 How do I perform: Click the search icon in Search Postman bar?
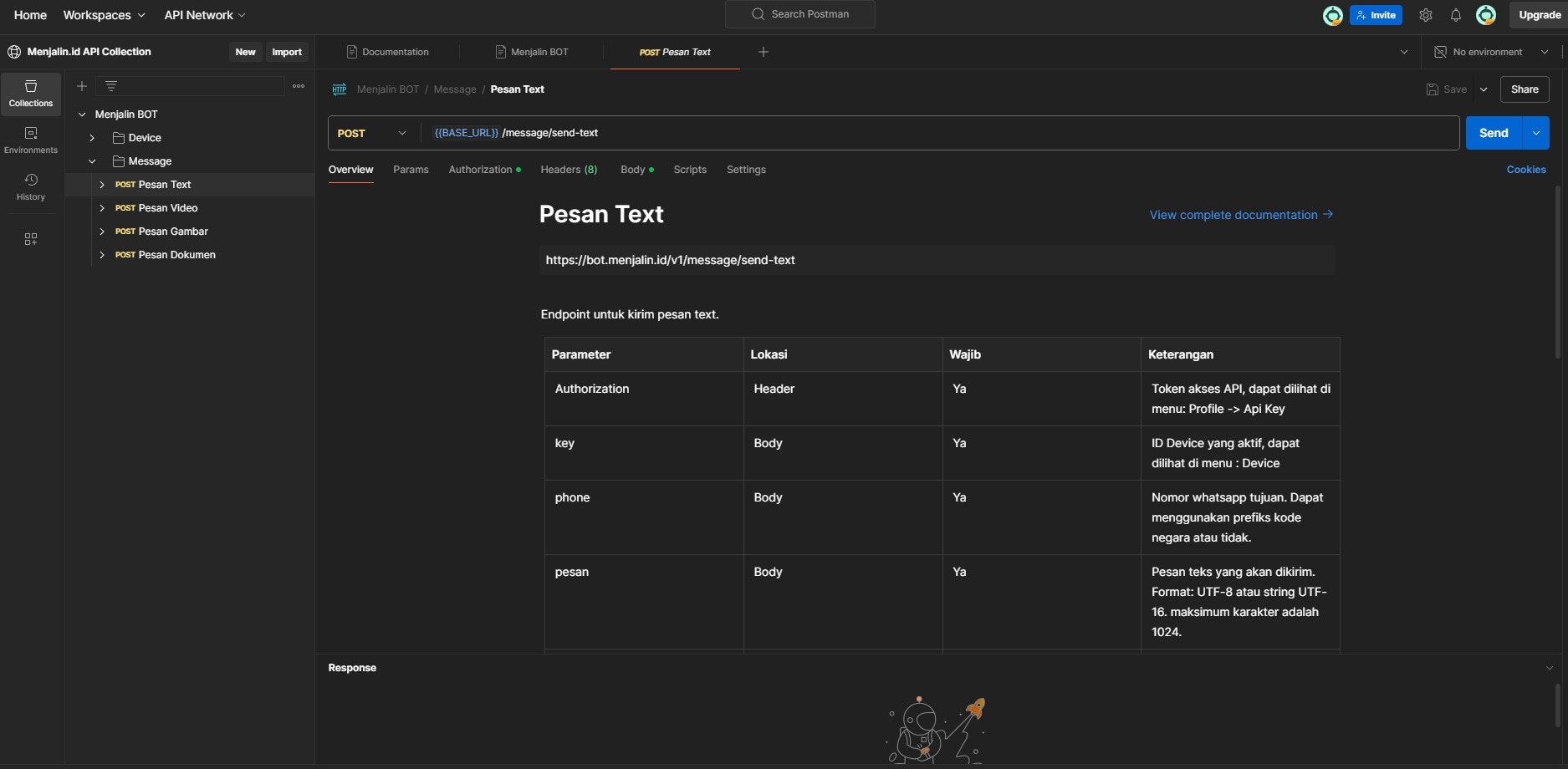tap(758, 14)
